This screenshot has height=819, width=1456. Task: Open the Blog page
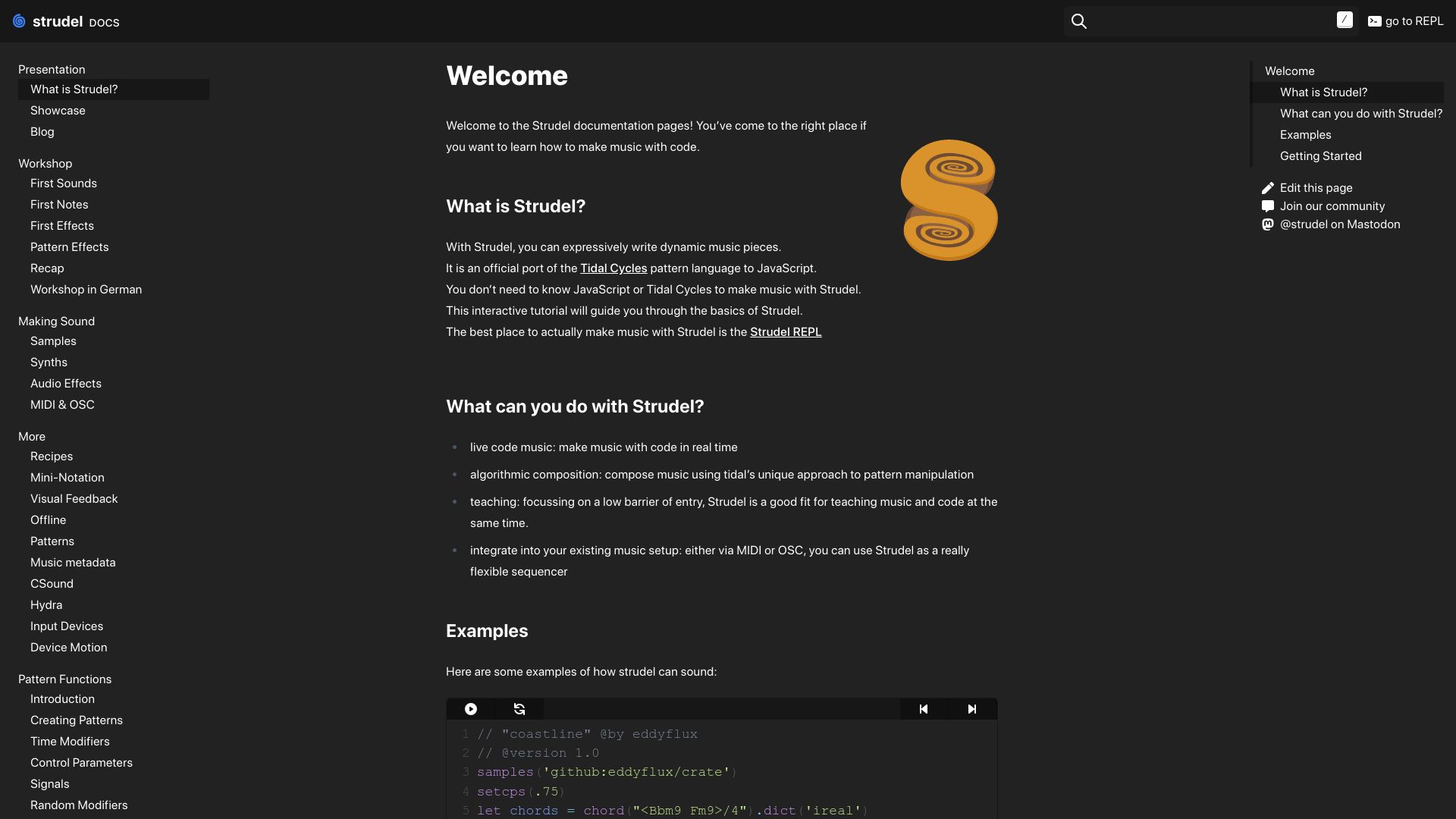(42, 132)
